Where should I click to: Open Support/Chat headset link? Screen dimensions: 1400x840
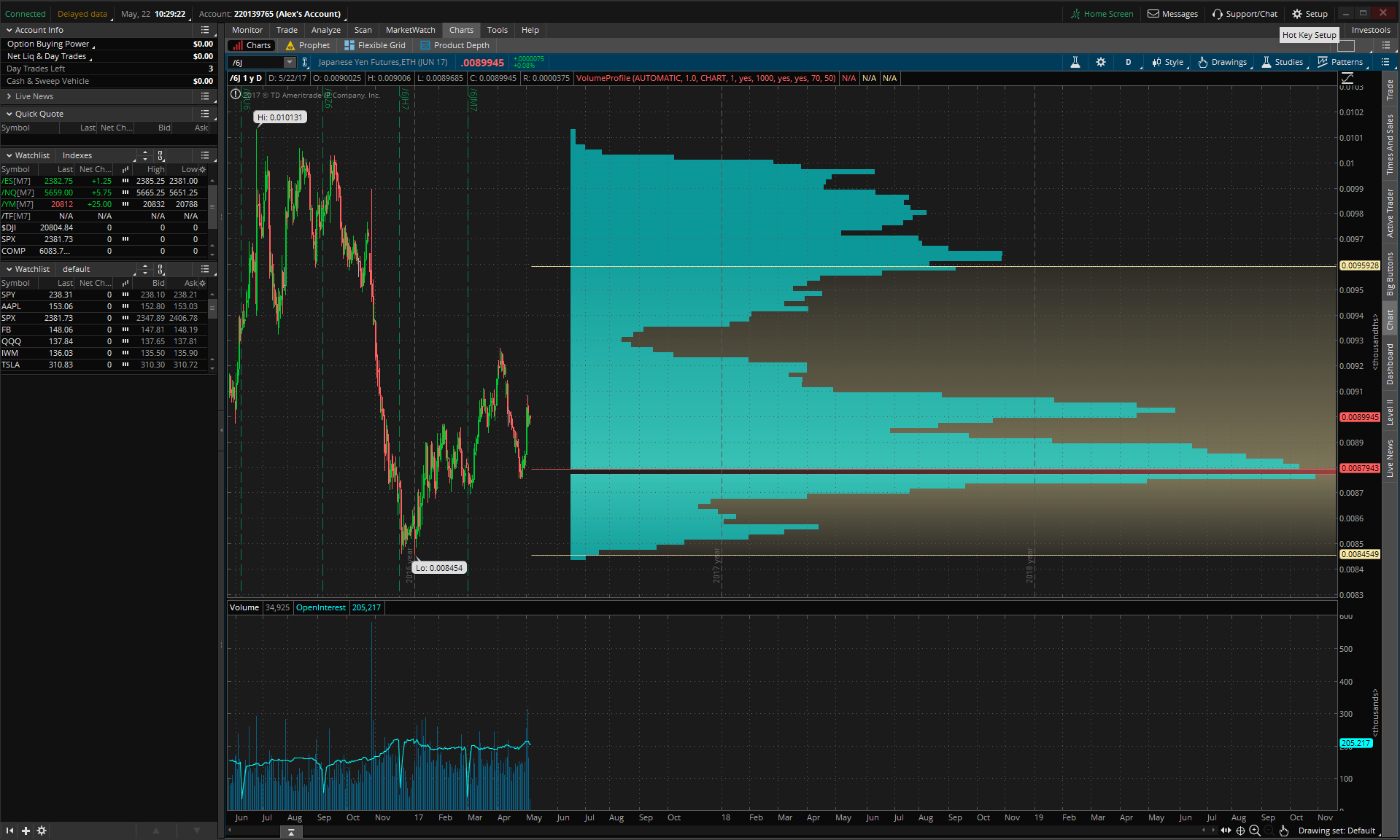pos(1245,14)
